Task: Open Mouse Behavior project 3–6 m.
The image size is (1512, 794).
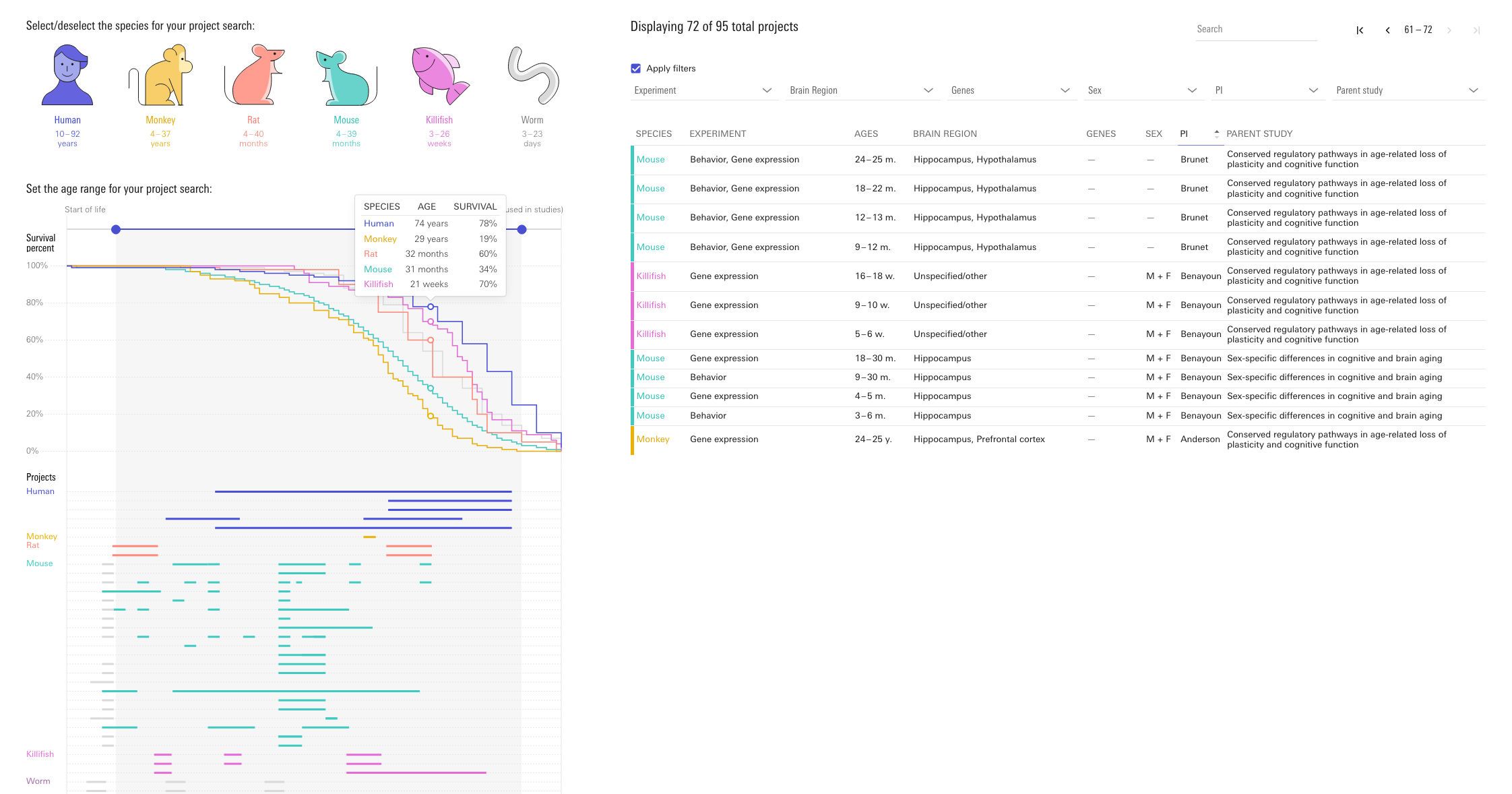Action: pyautogui.click(x=1058, y=416)
